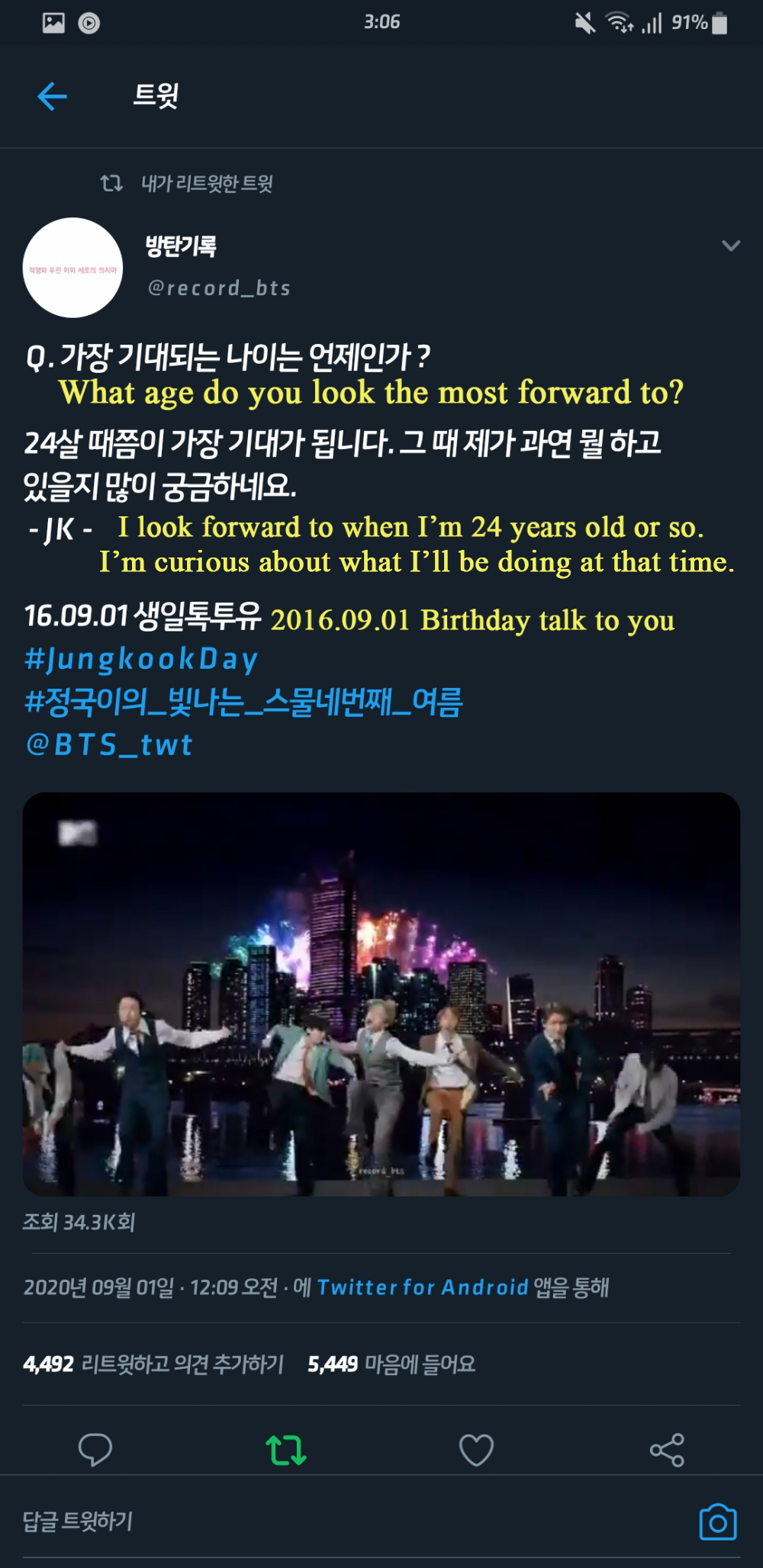View the 4,492 retweets list
This screenshot has width=763, height=1568.
point(153,1364)
